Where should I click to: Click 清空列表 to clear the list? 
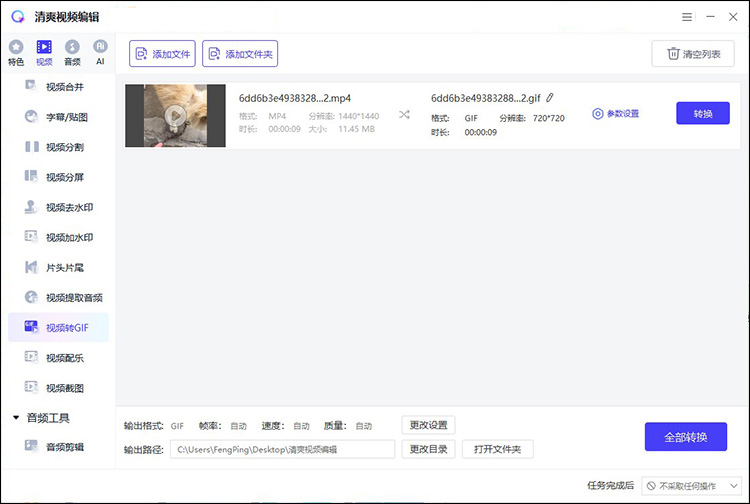[693, 54]
